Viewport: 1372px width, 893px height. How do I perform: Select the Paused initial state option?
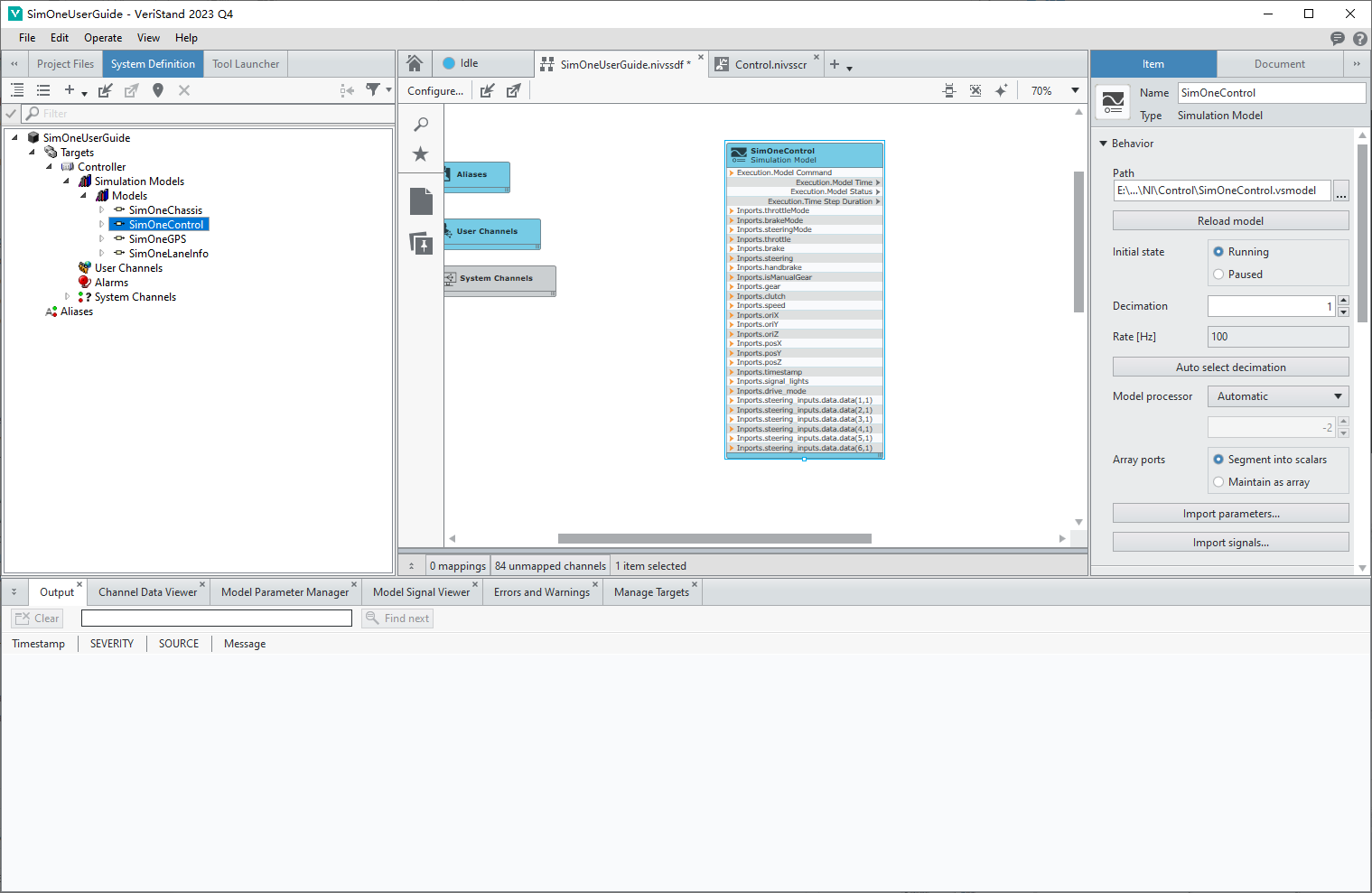click(x=1218, y=274)
